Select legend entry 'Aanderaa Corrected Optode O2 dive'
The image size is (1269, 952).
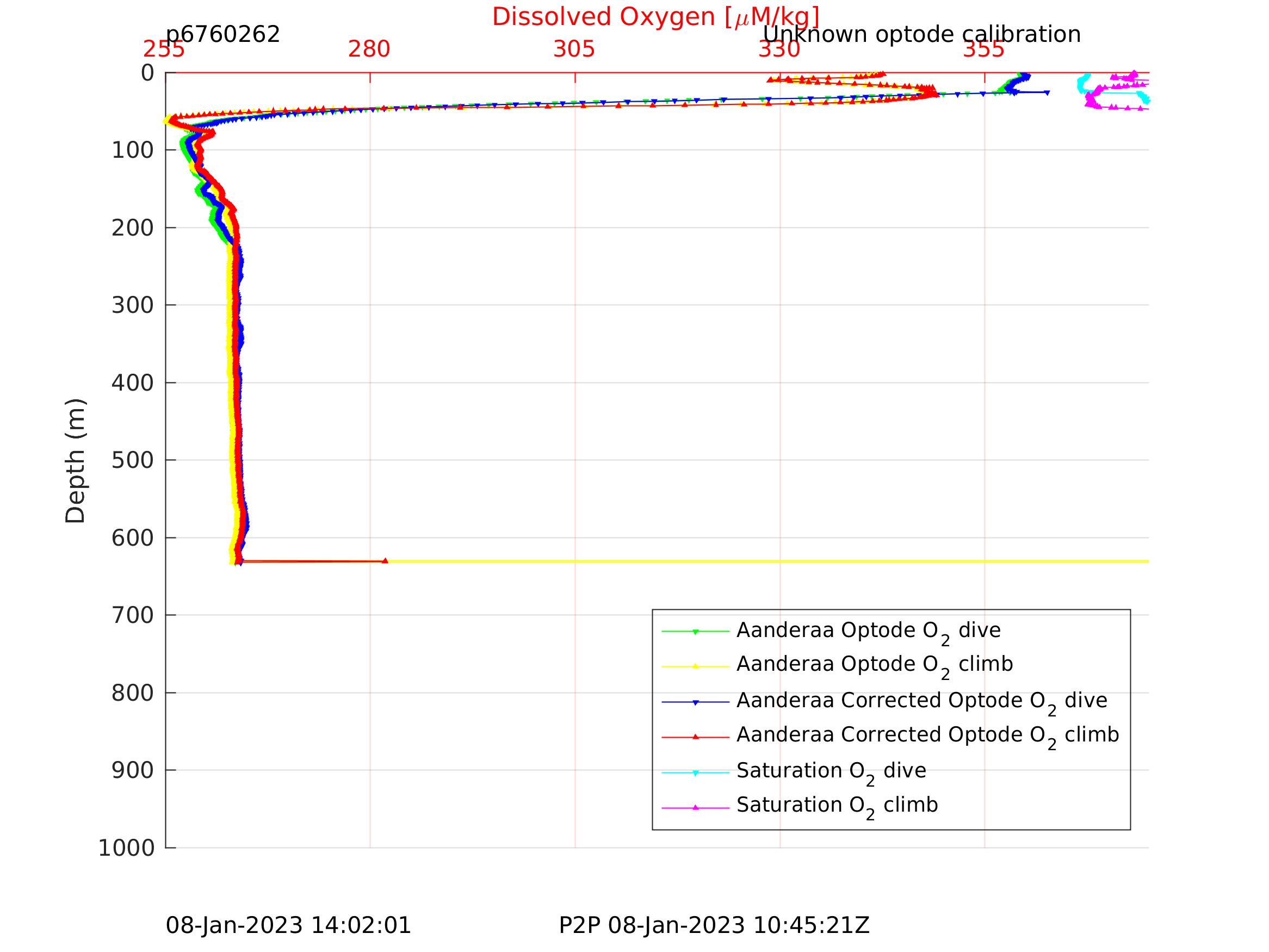922,702
